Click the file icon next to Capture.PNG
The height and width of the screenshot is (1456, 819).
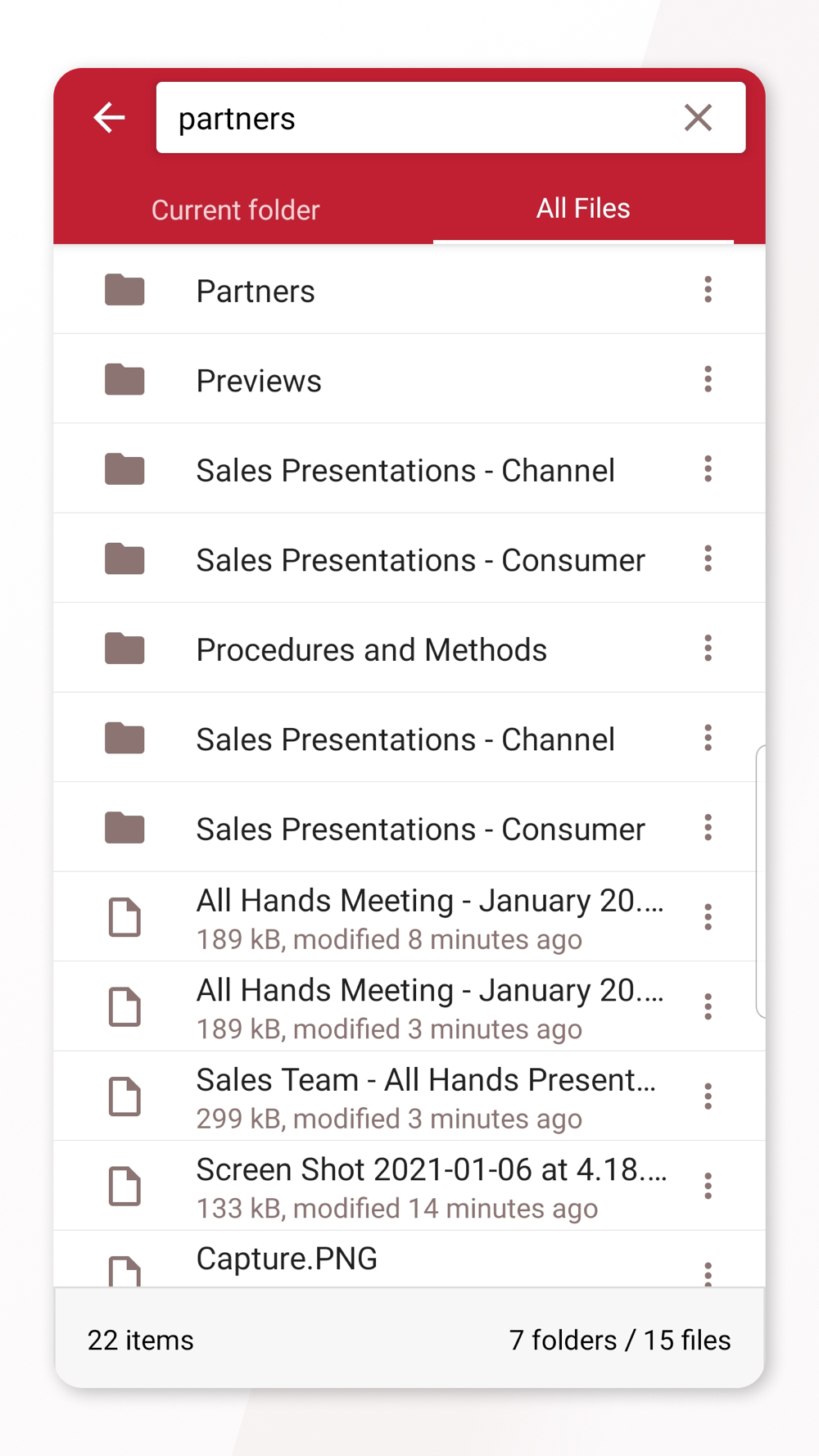124,1271
